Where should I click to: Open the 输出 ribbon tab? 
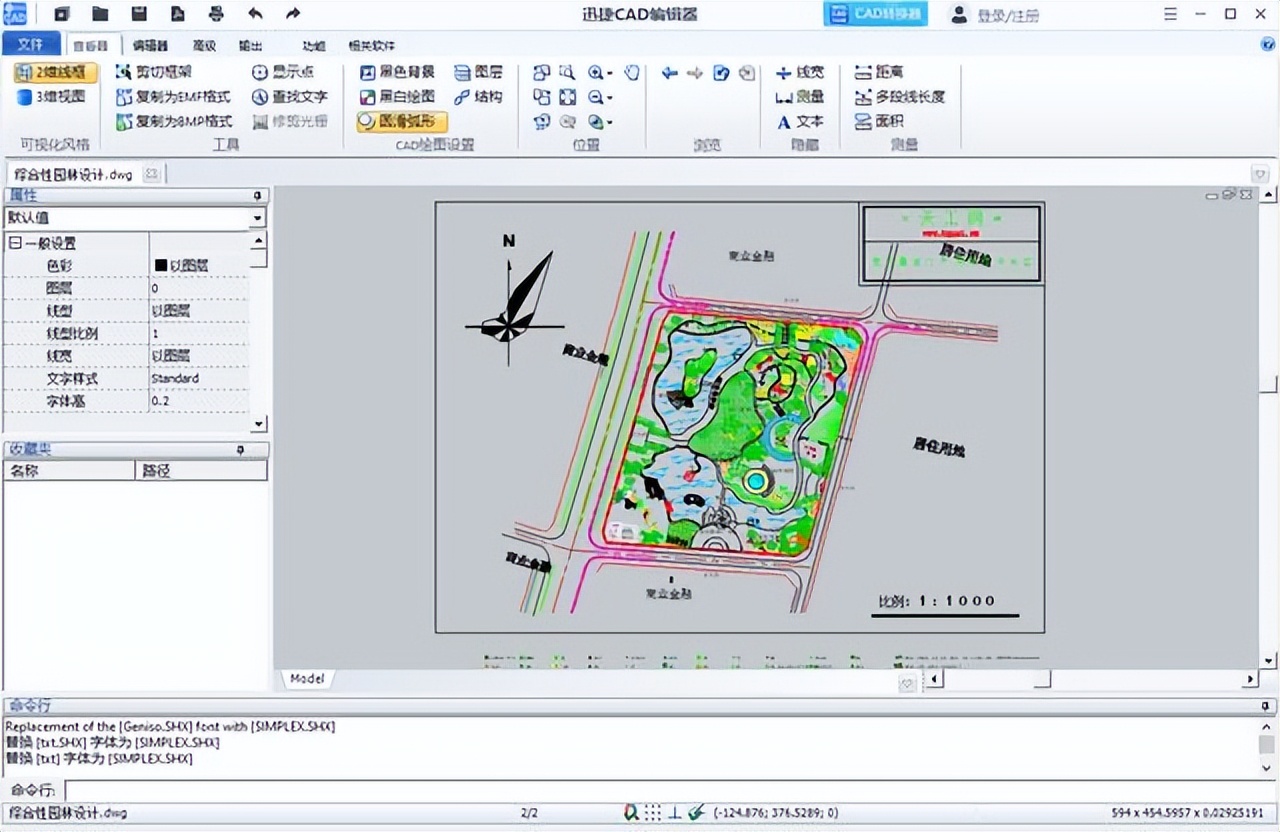252,45
